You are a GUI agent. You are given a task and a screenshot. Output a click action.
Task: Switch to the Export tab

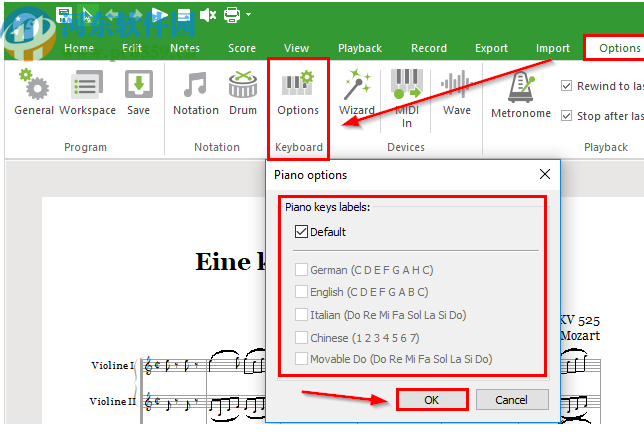[491, 48]
